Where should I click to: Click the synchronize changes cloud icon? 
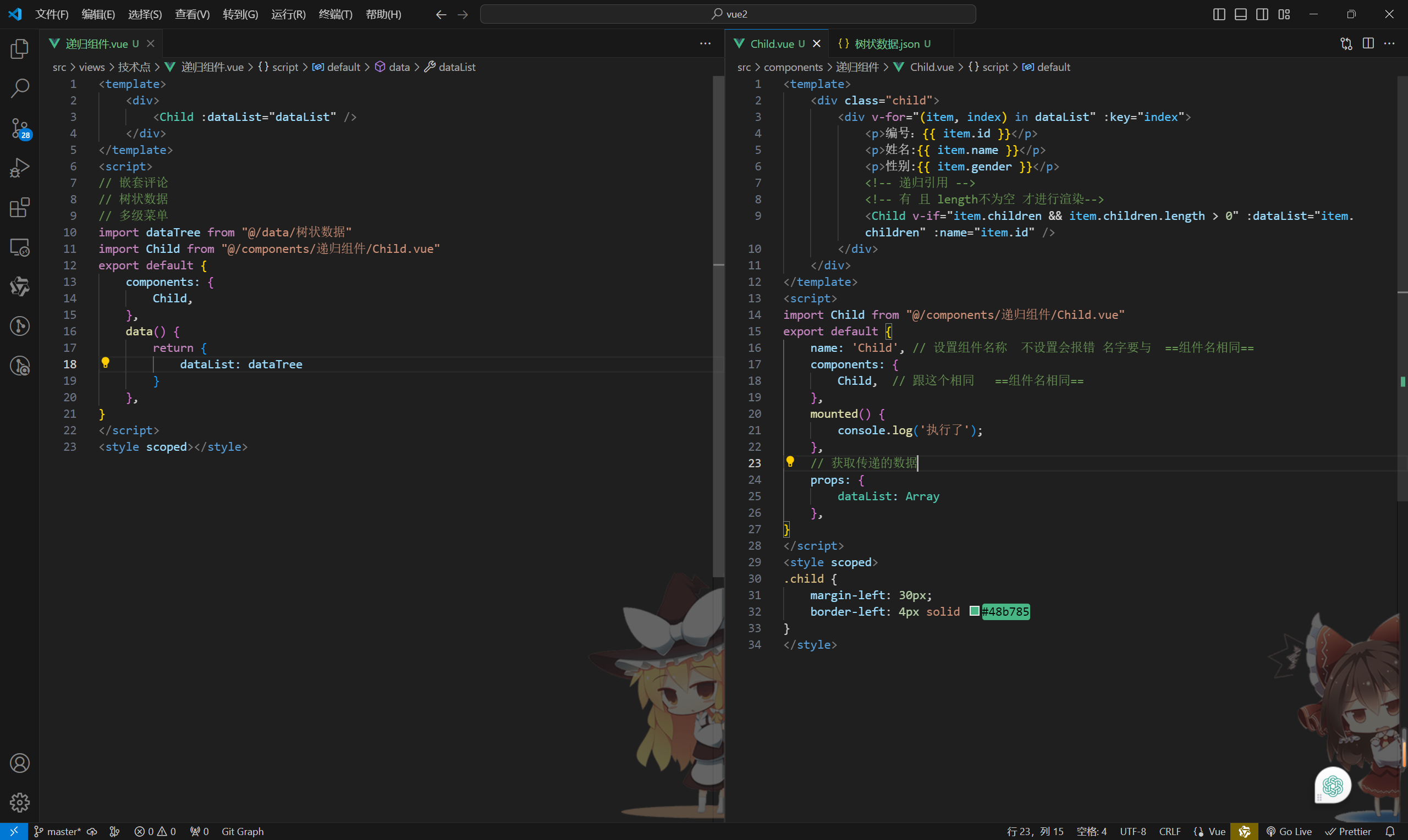92,831
